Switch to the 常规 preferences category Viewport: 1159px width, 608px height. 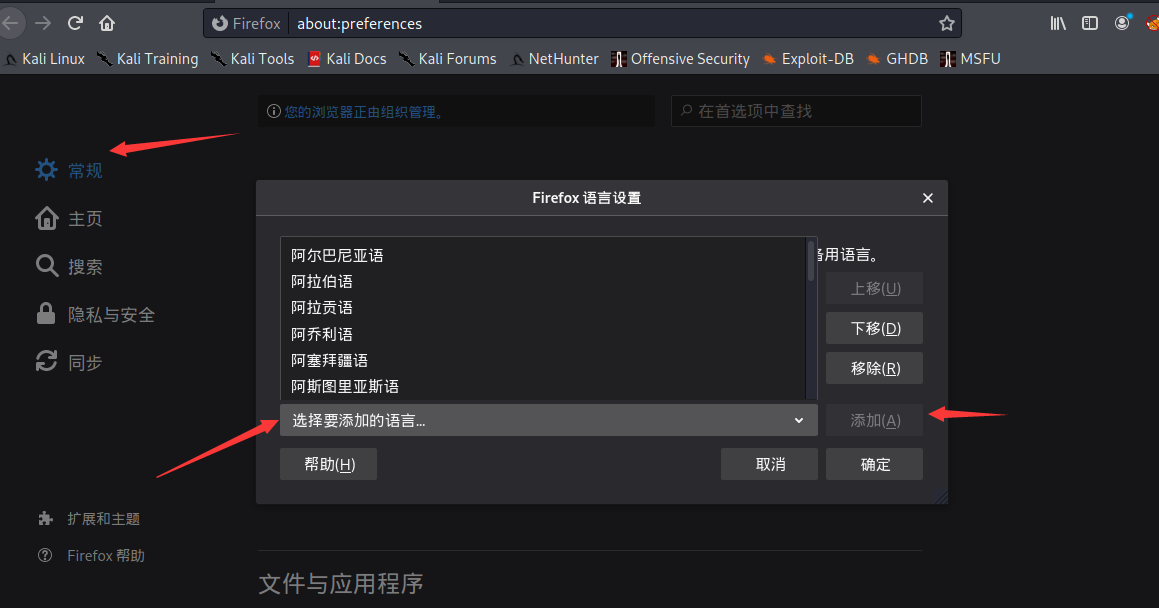(85, 171)
